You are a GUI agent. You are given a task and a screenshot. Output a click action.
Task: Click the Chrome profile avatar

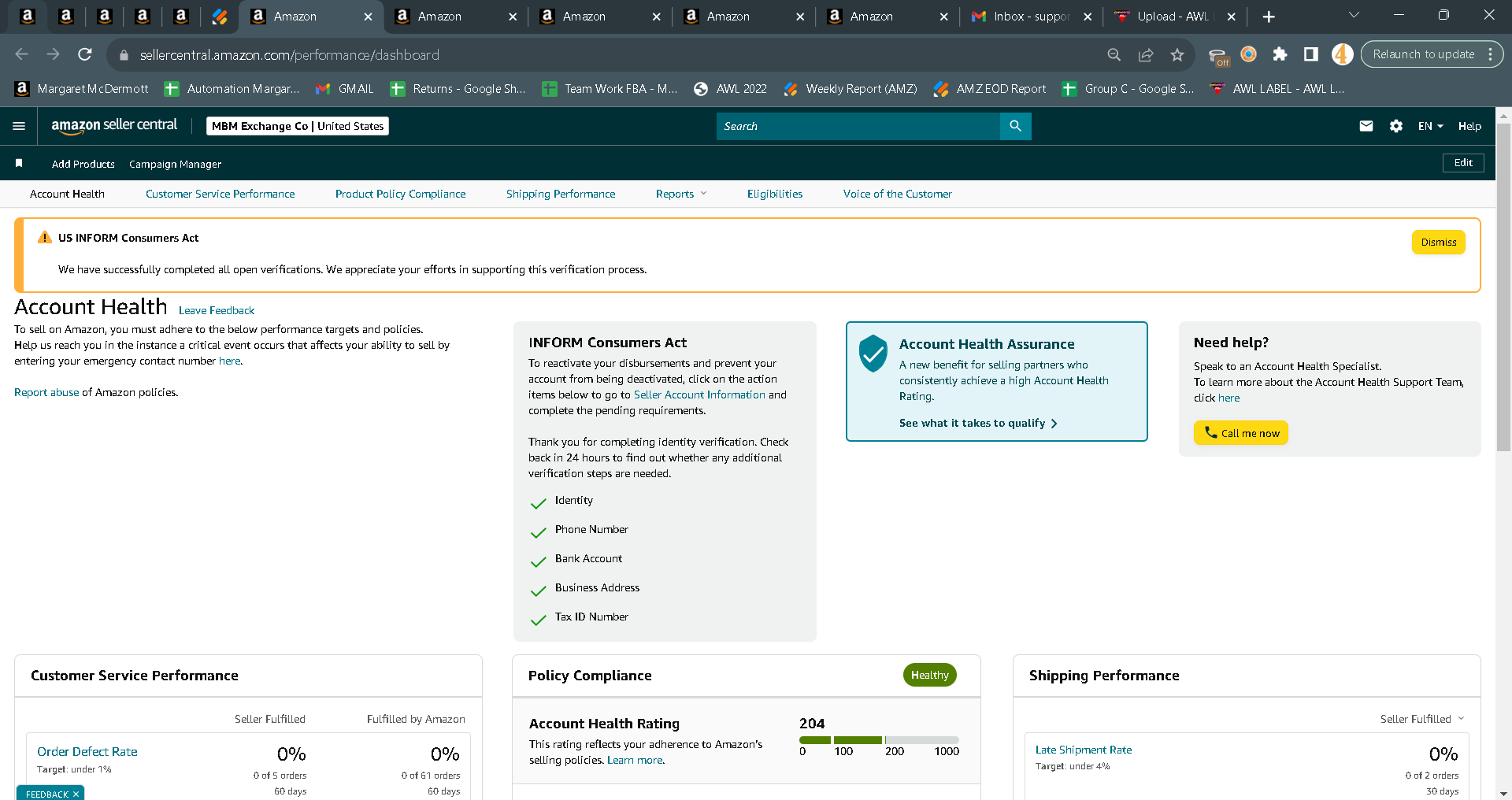pyautogui.click(x=1343, y=54)
